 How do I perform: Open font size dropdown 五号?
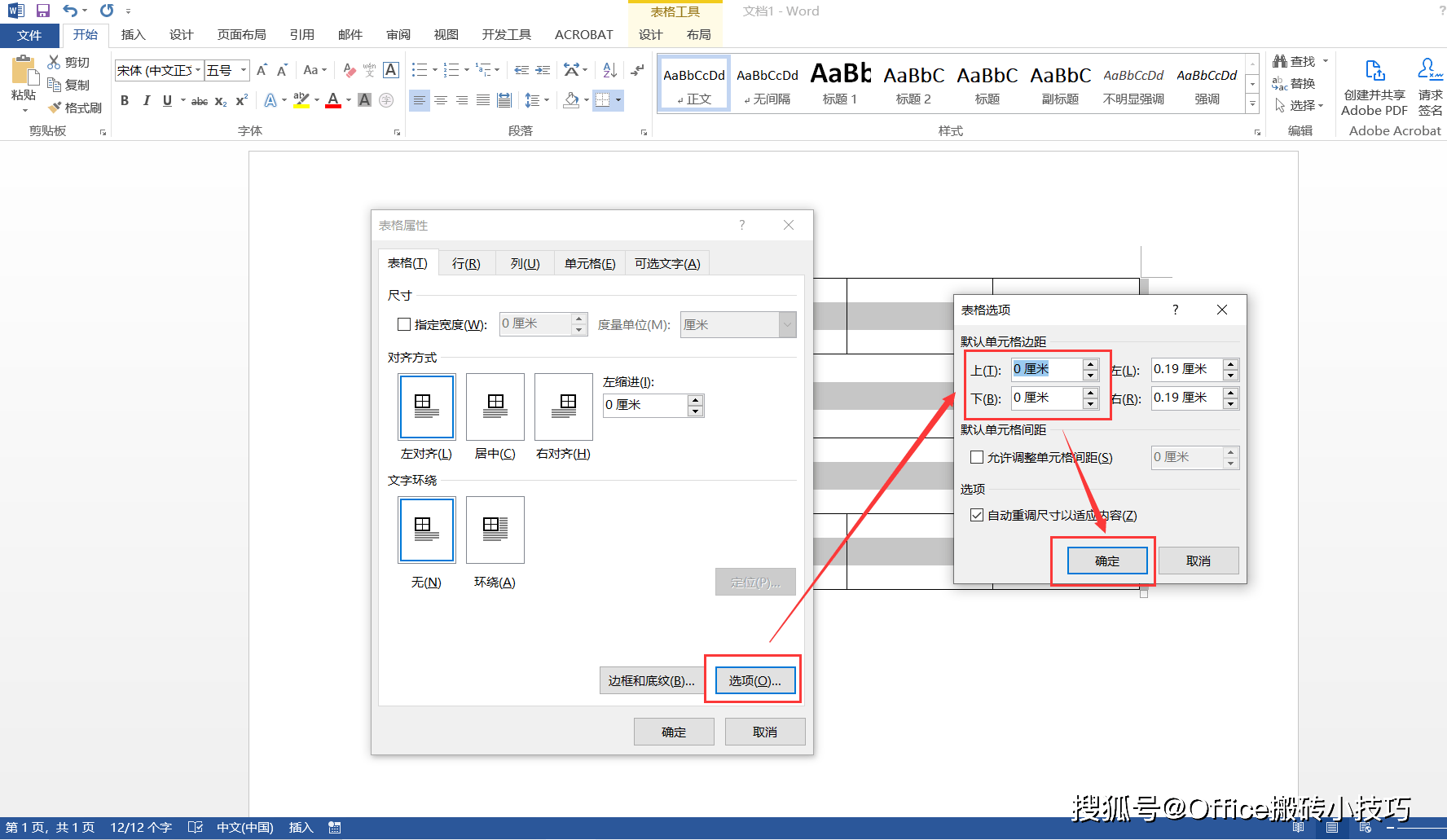pos(243,70)
